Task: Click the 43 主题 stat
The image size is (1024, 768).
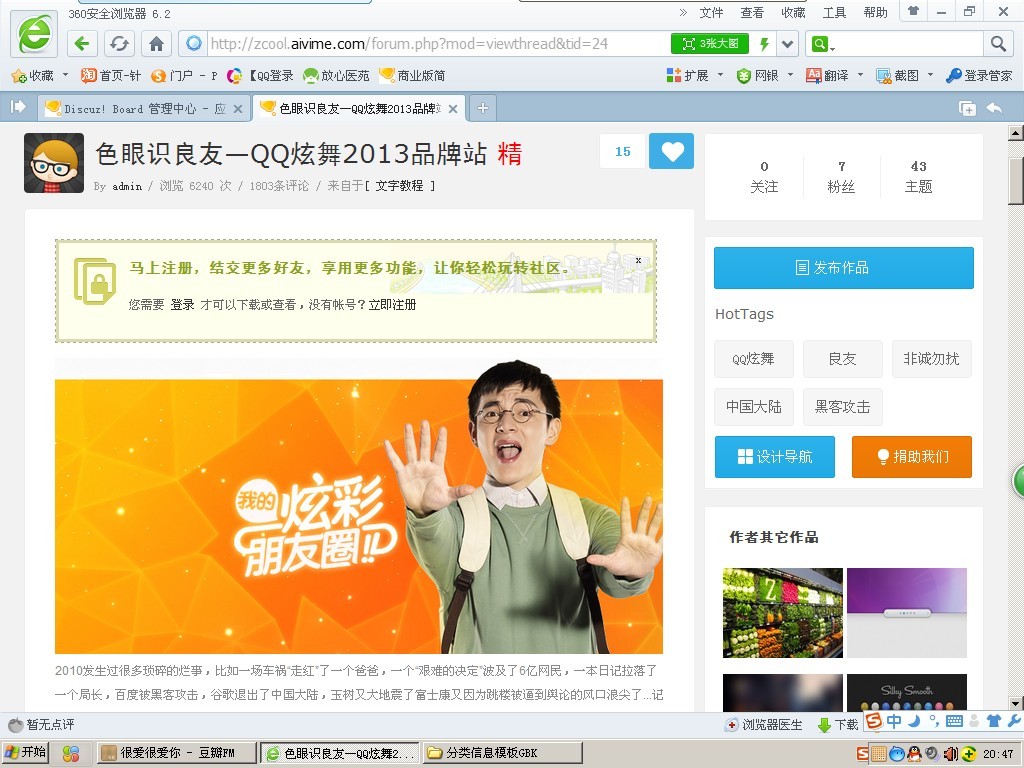Action: 918,176
